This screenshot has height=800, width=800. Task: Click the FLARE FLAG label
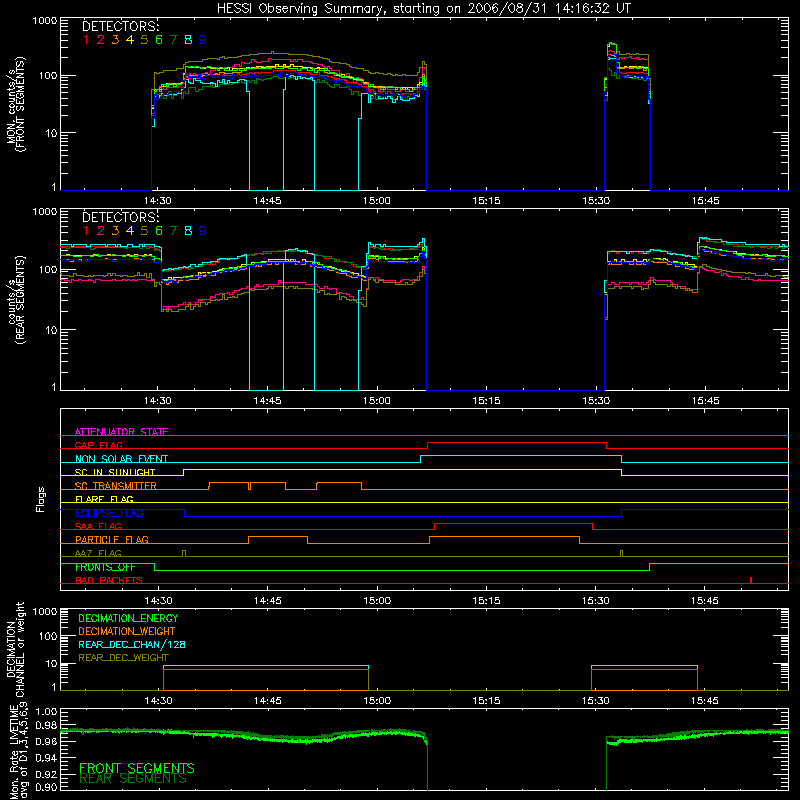[x=104, y=499]
